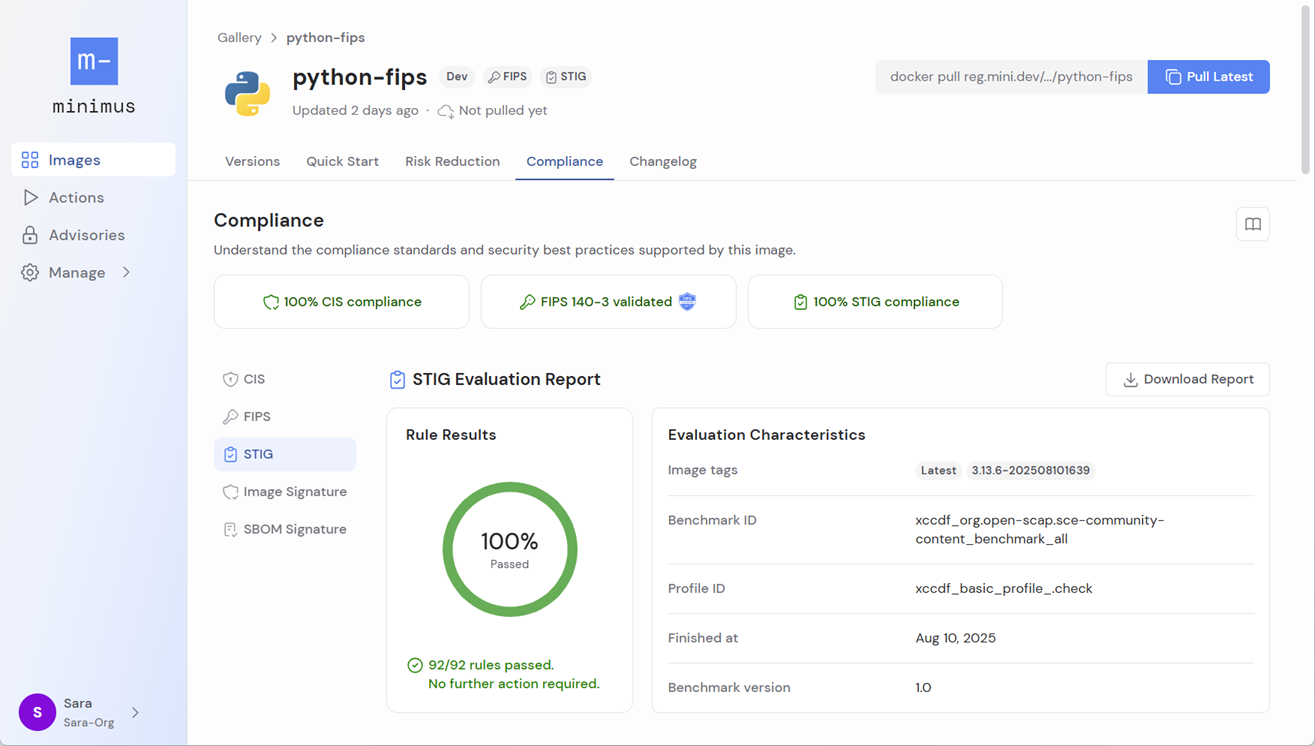Click the STIG Evaluation Report clipboard icon
The width and height of the screenshot is (1315, 746).
click(x=397, y=380)
